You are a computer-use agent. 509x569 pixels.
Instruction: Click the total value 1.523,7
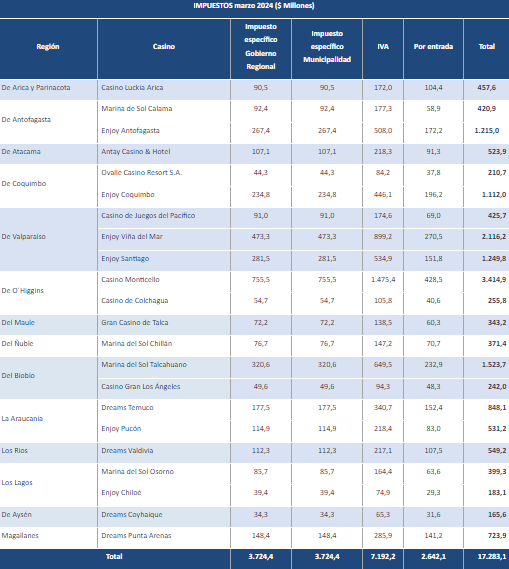pyautogui.click(x=494, y=364)
